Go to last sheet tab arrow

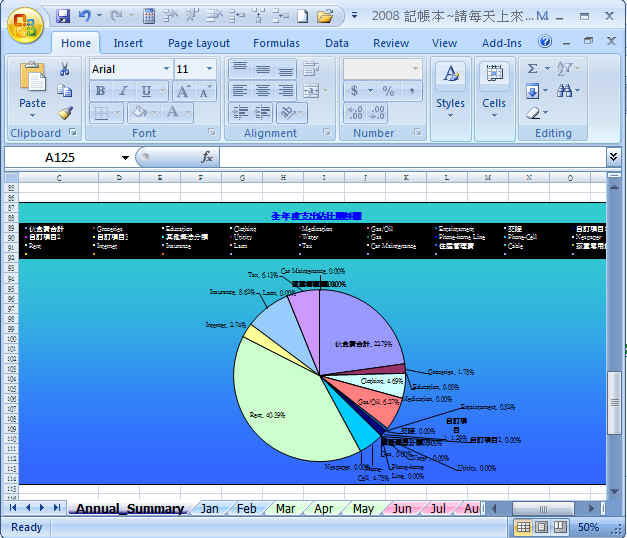pos(57,508)
